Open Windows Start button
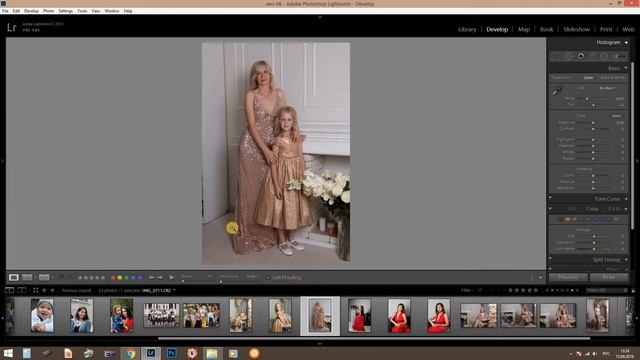 tap(8, 353)
